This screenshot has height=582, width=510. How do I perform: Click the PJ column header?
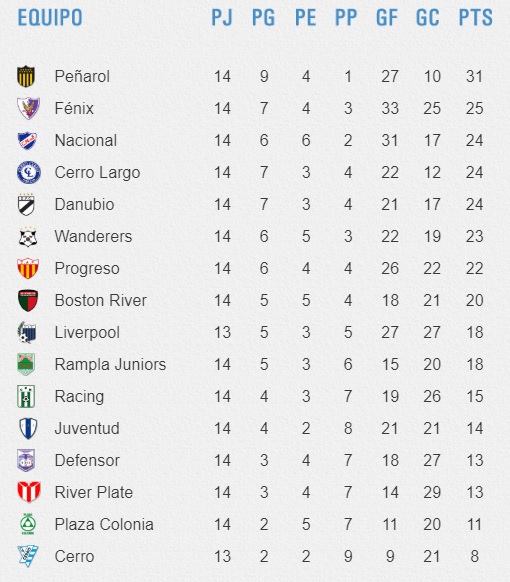[x=222, y=17]
